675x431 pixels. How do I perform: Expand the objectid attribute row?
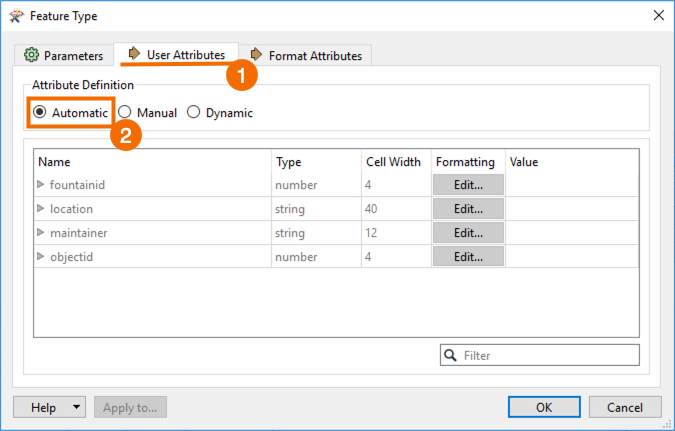click(40, 257)
